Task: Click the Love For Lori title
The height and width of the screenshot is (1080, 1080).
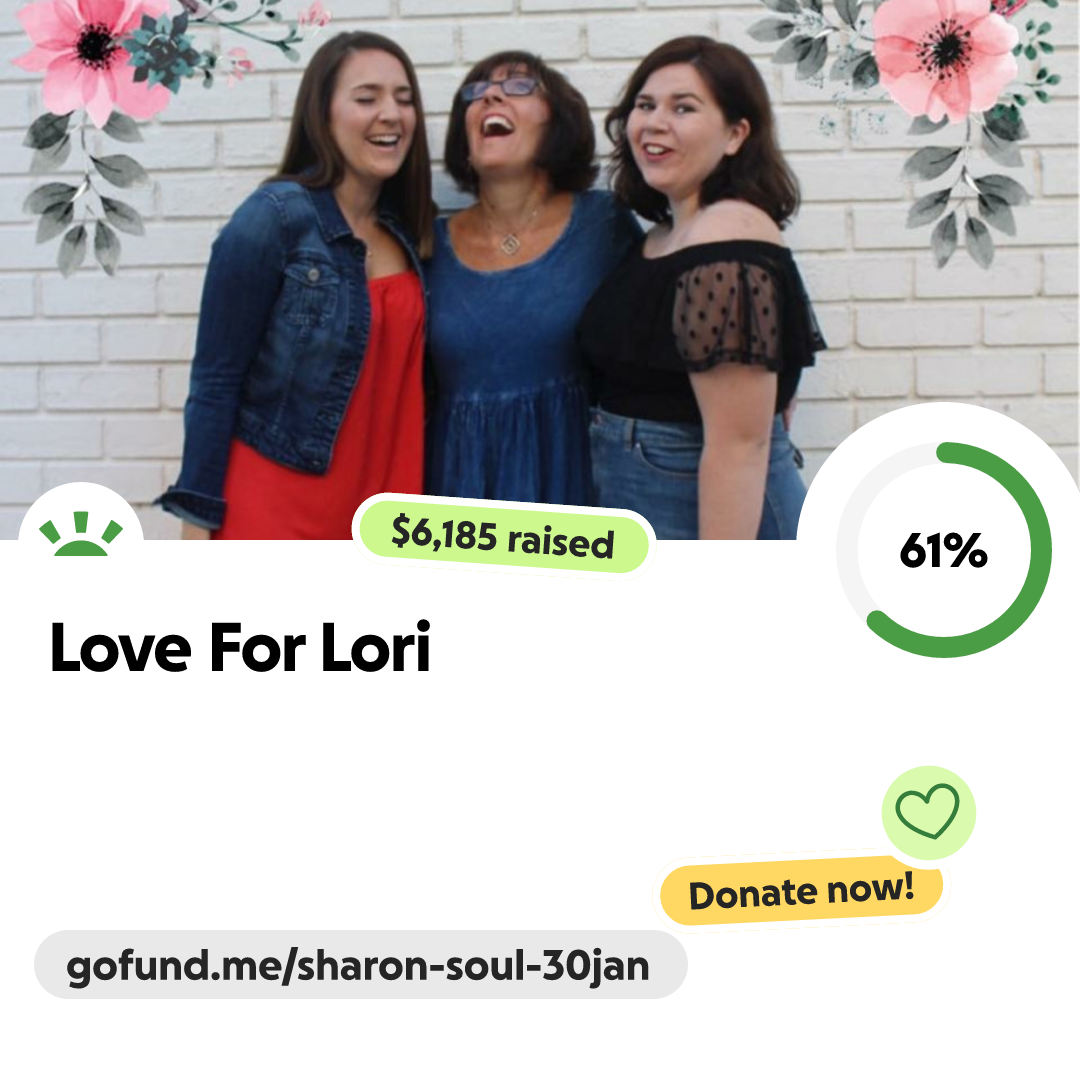Action: 240,647
